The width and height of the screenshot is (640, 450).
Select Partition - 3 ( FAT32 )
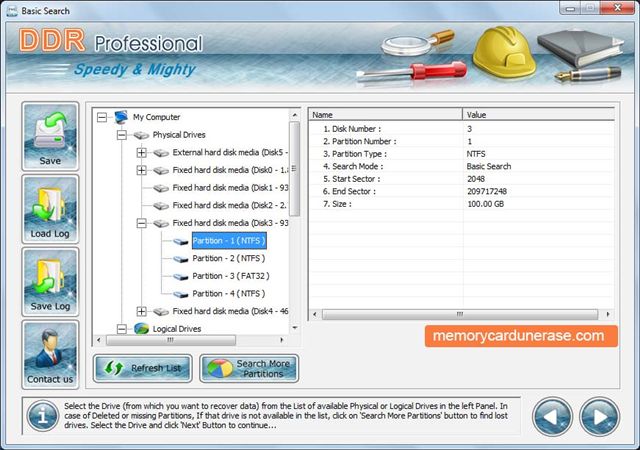click(231, 276)
